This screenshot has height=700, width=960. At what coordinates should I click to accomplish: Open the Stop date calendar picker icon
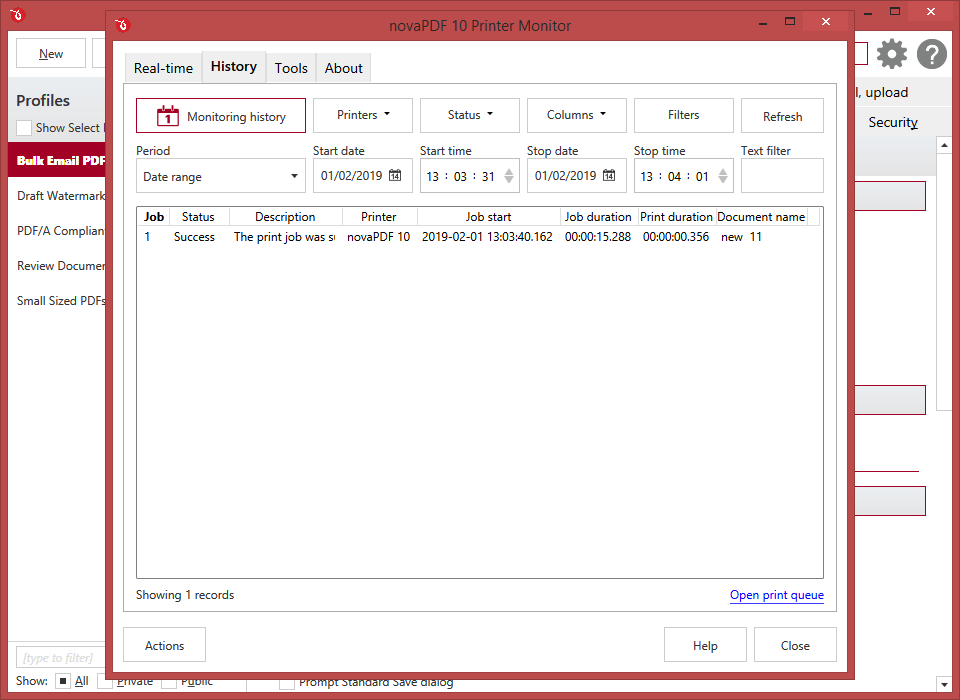(x=609, y=175)
